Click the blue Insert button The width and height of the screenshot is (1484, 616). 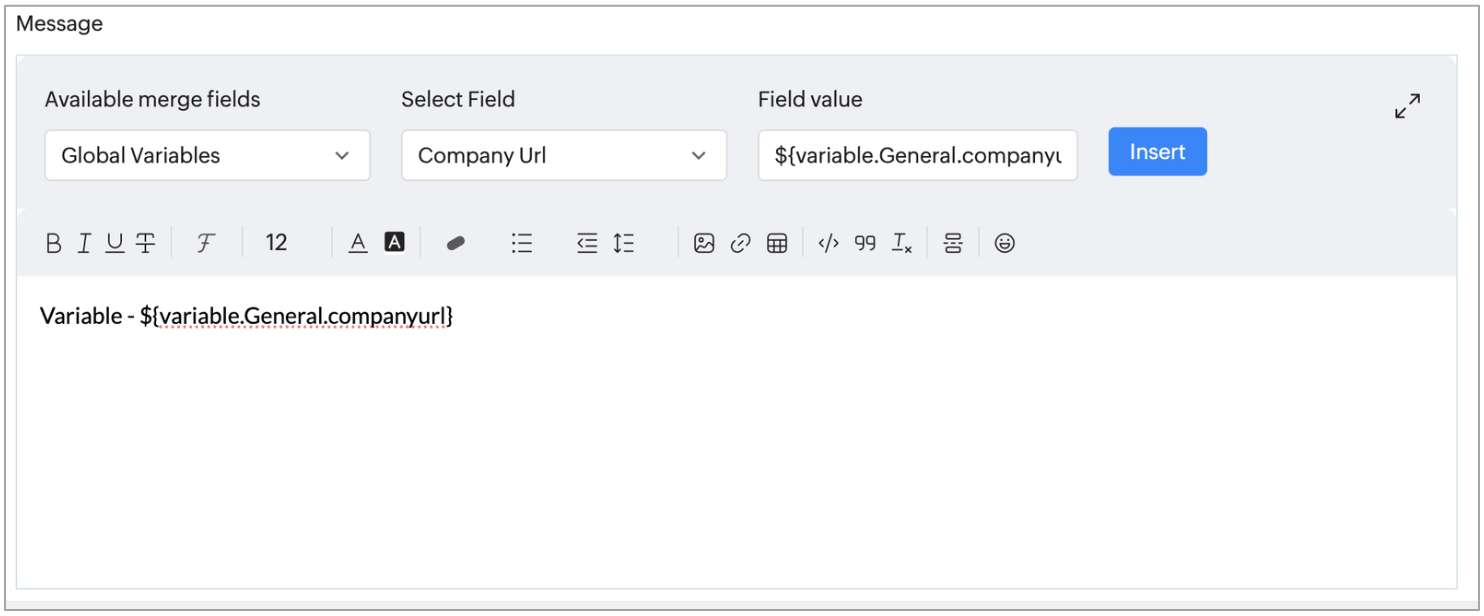(1157, 152)
